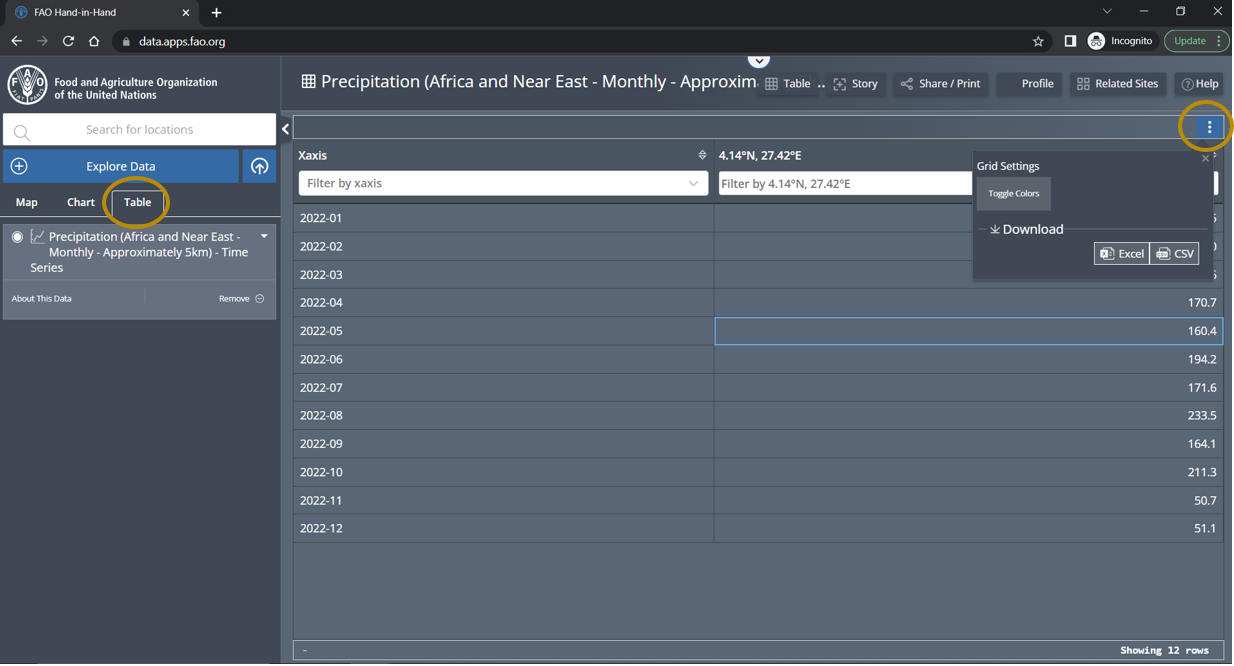The width and height of the screenshot is (1234, 666).
Task: Open Story view from top toolbar
Action: (856, 84)
